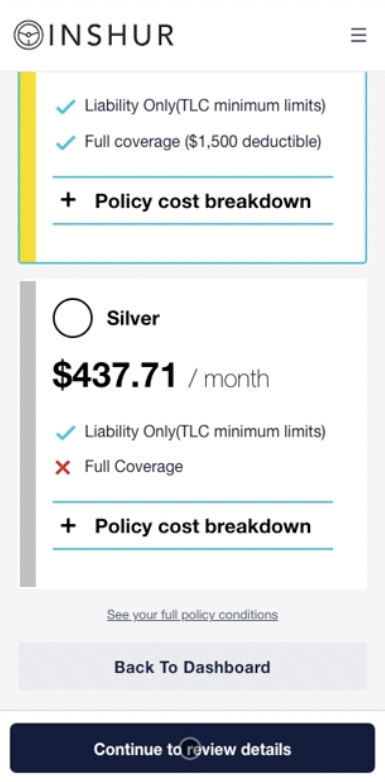
Task: Click checkmark beside top Liability Only item
Action: tap(65, 106)
